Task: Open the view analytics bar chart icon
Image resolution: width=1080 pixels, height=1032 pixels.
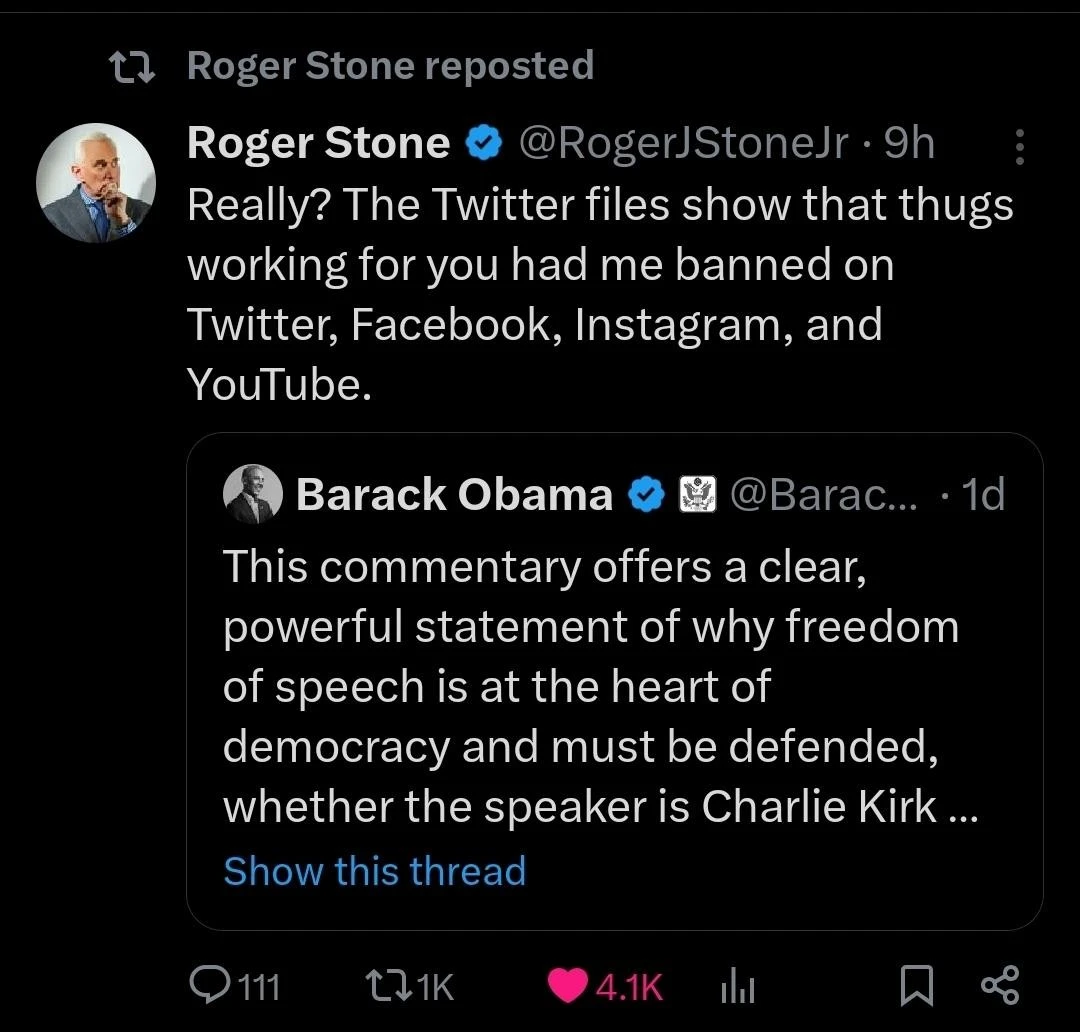Action: click(736, 987)
